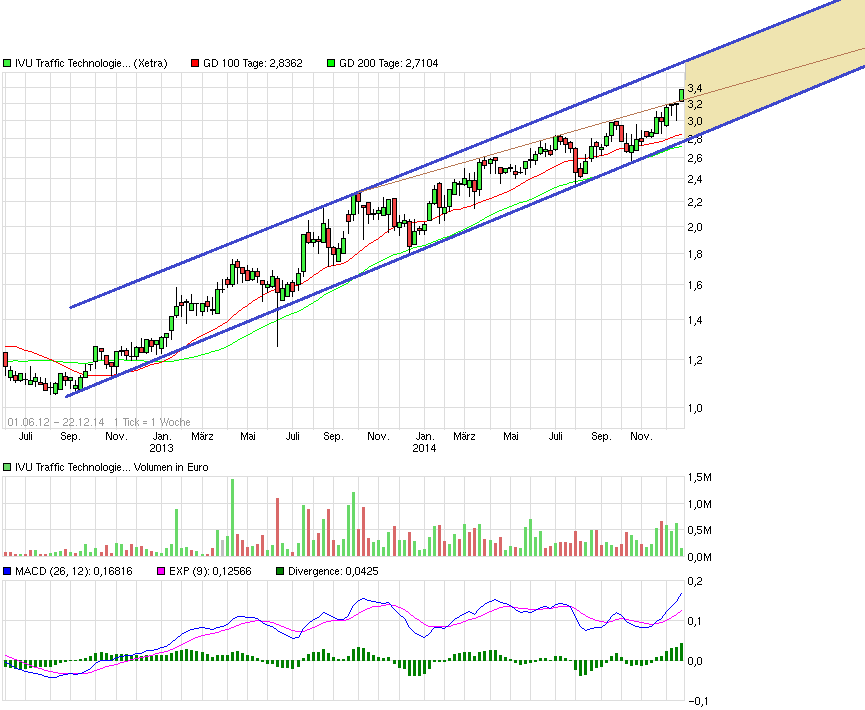The width and height of the screenshot is (865, 710).
Task: Click the volume axis label '1,5M'
Action: pyautogui.click(x=700, y=478)
